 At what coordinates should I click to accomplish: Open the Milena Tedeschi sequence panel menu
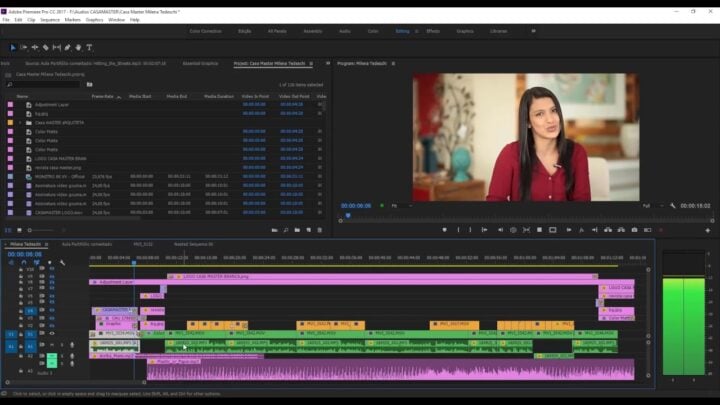pyautogui.click(x=47, y=243)
